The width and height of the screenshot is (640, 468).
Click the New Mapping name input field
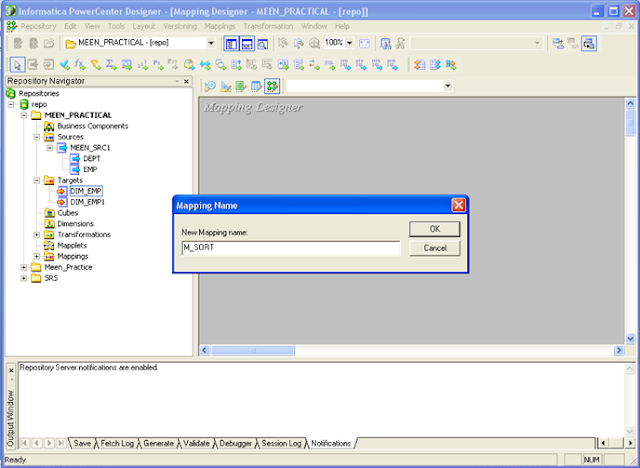tap(291, 248)
